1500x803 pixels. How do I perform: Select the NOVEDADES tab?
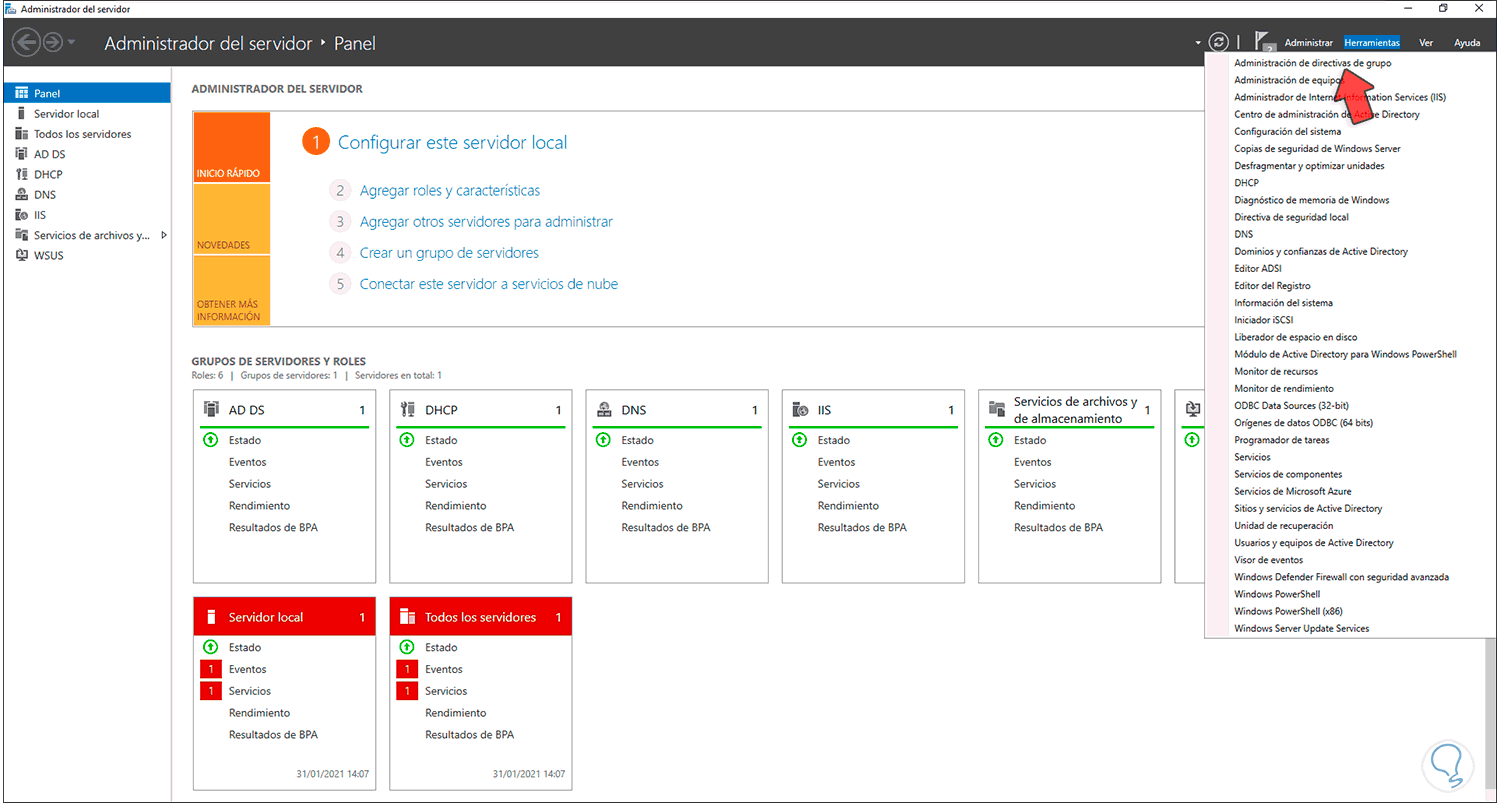[231, 219]
